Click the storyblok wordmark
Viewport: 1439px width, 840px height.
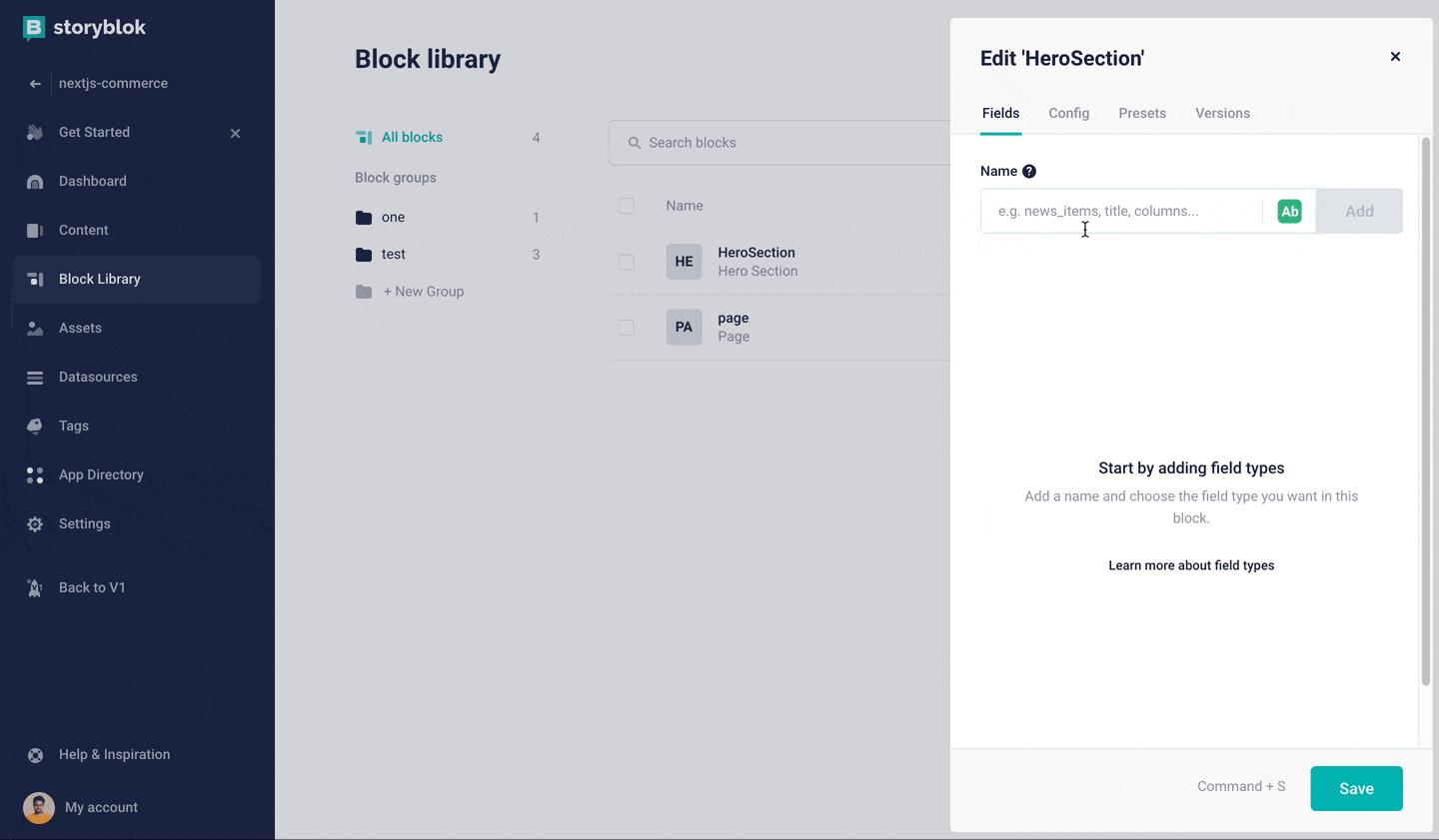point(99,28)
